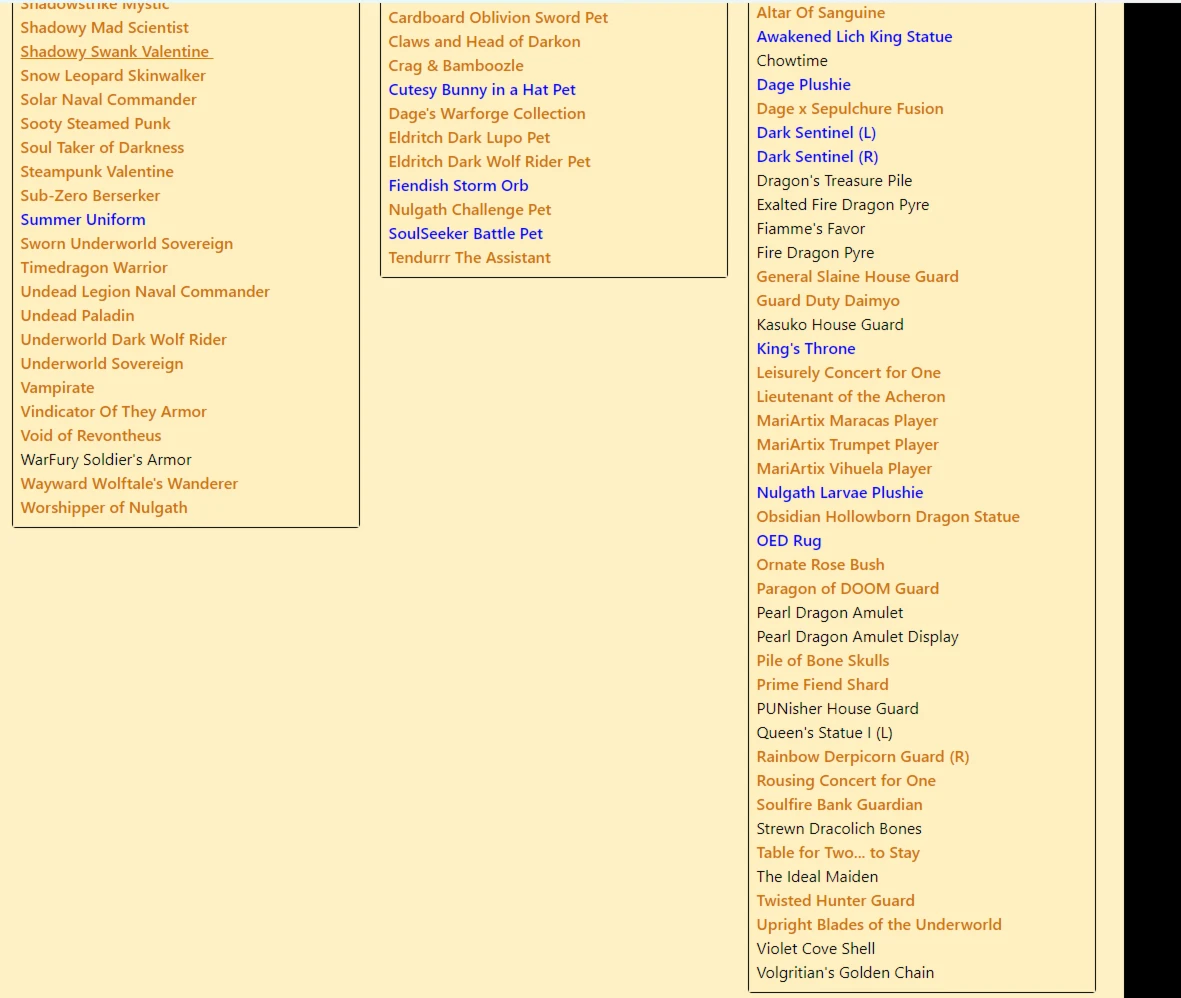
Task: Click Obsidian Hollowborn Dragon Statue link
Action: click(888, 517)
